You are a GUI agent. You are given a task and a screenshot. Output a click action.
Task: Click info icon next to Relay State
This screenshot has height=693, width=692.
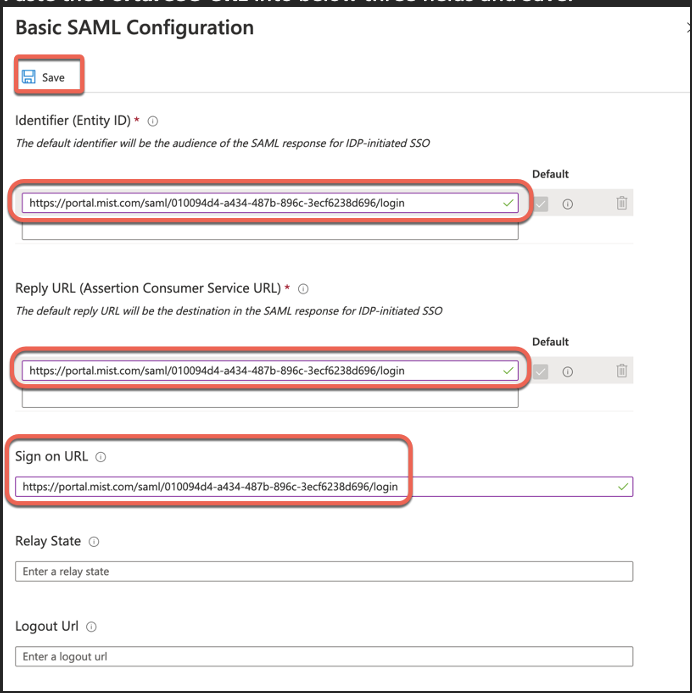pos(93,542)
